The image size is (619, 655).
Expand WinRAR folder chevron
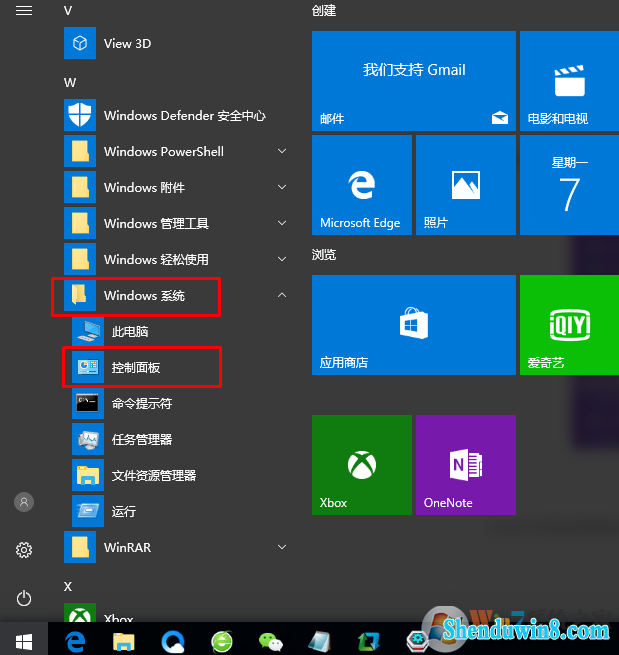pos(282,547)
